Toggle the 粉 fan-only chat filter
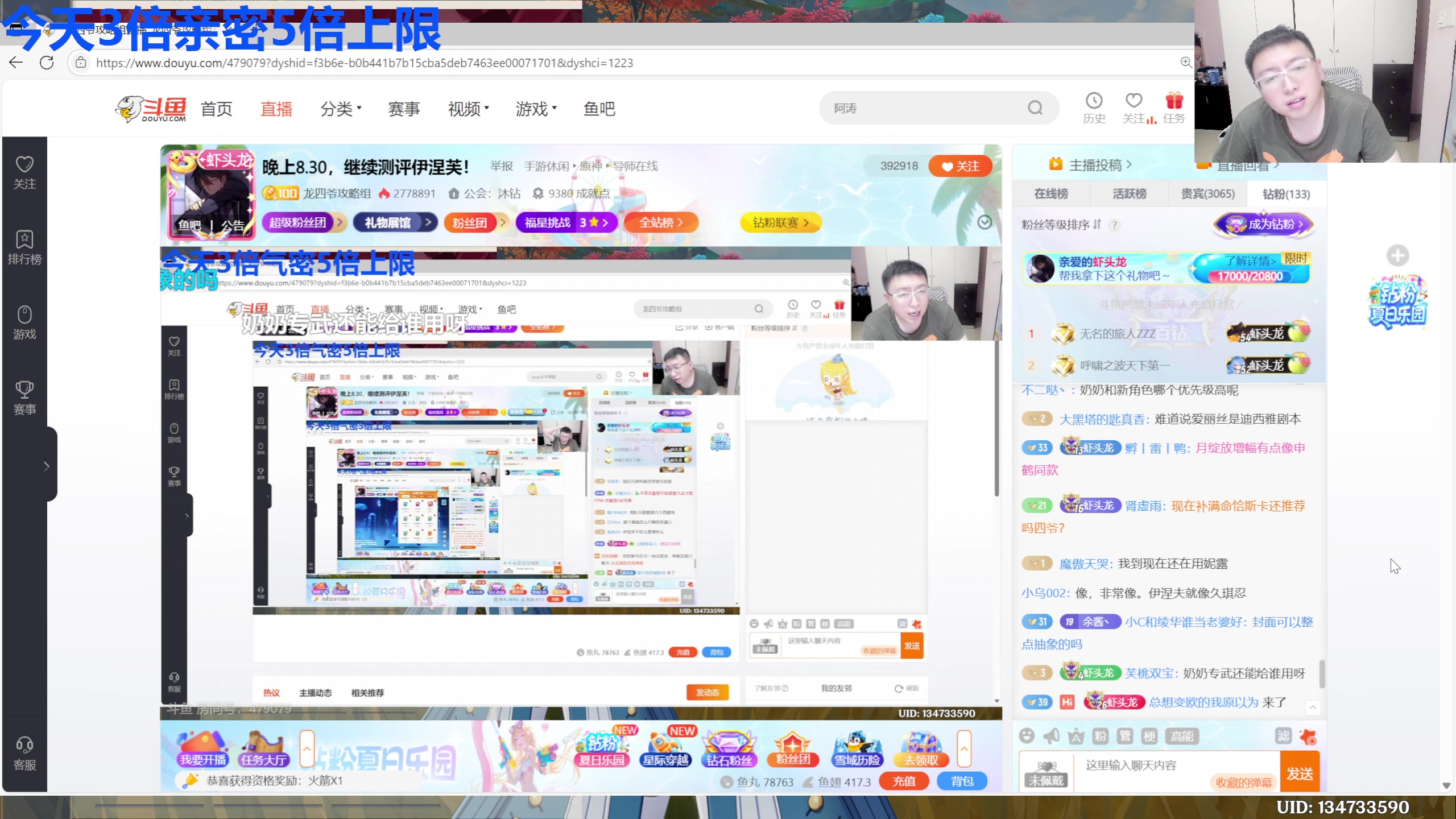Viewport: 1456px width, 819px height. pos(1101,737)
